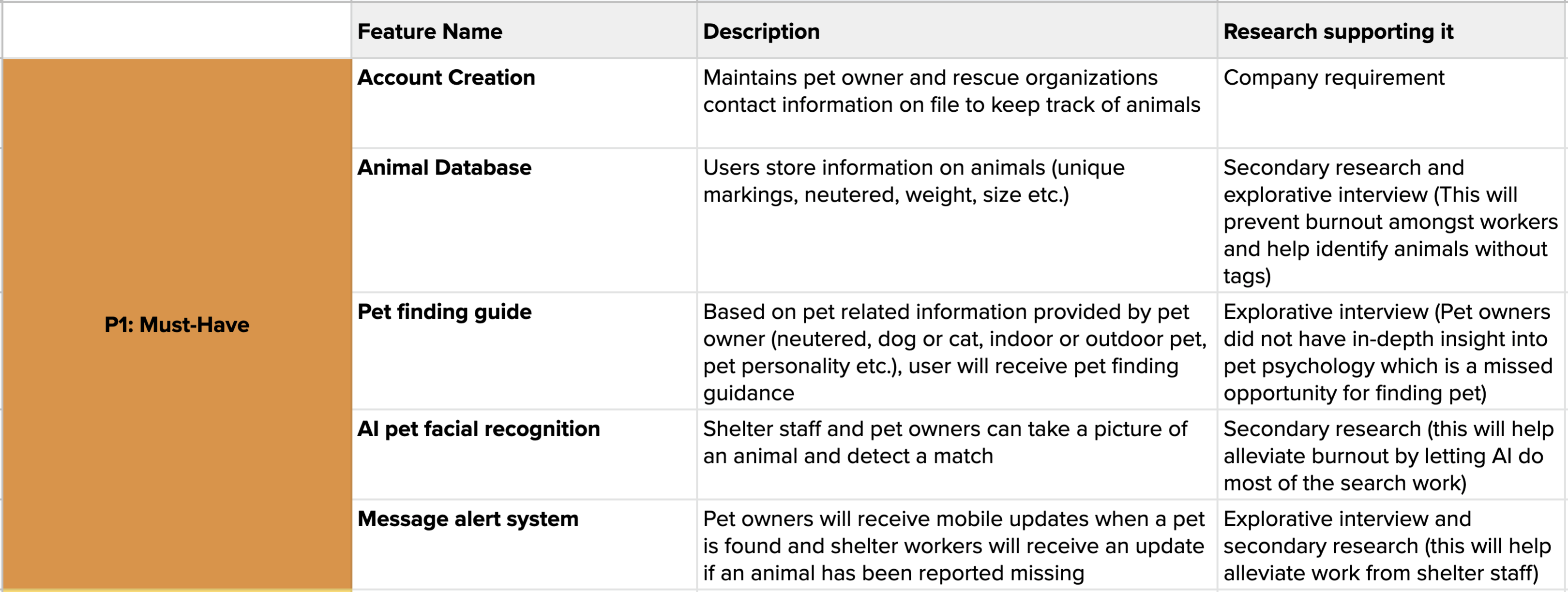Select the empty top-left header cell
The image size is (1568, 592).
pyautogui.click(x=177, y=30)
